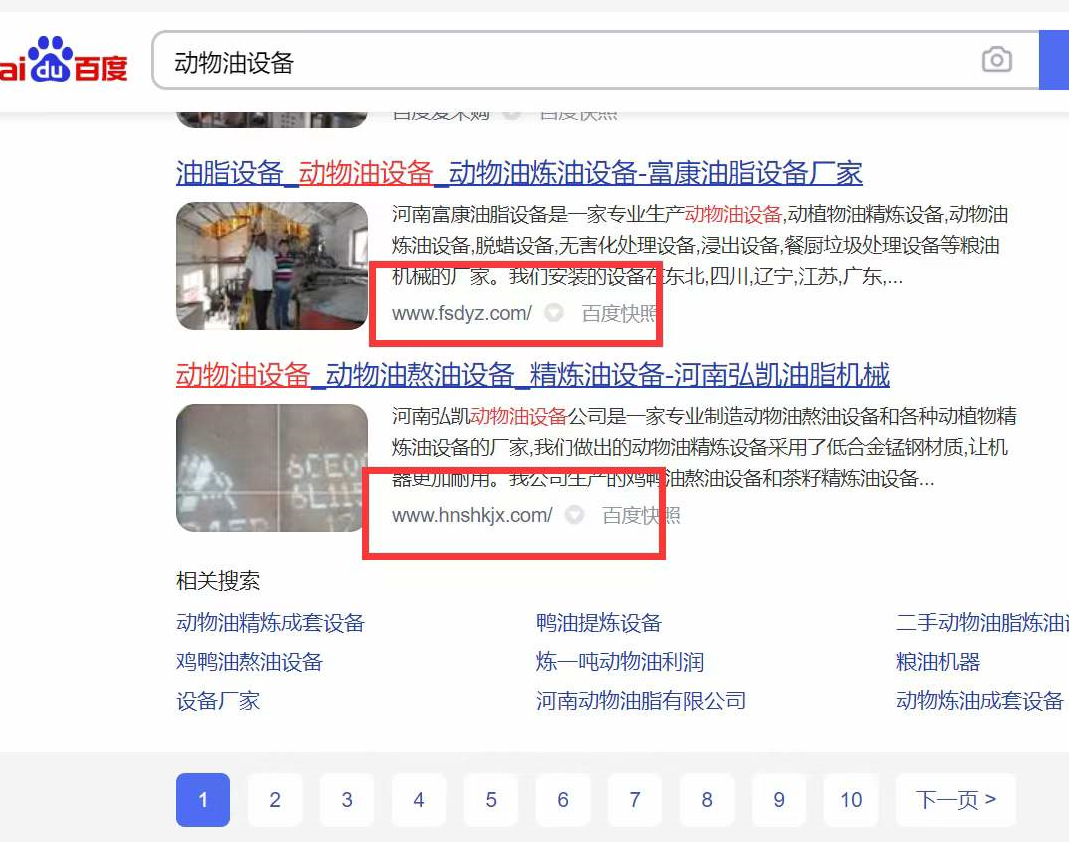The width and height of the screenshot is (1069, 842).
Task: Go to results page 8
Action: coord(707,800)
